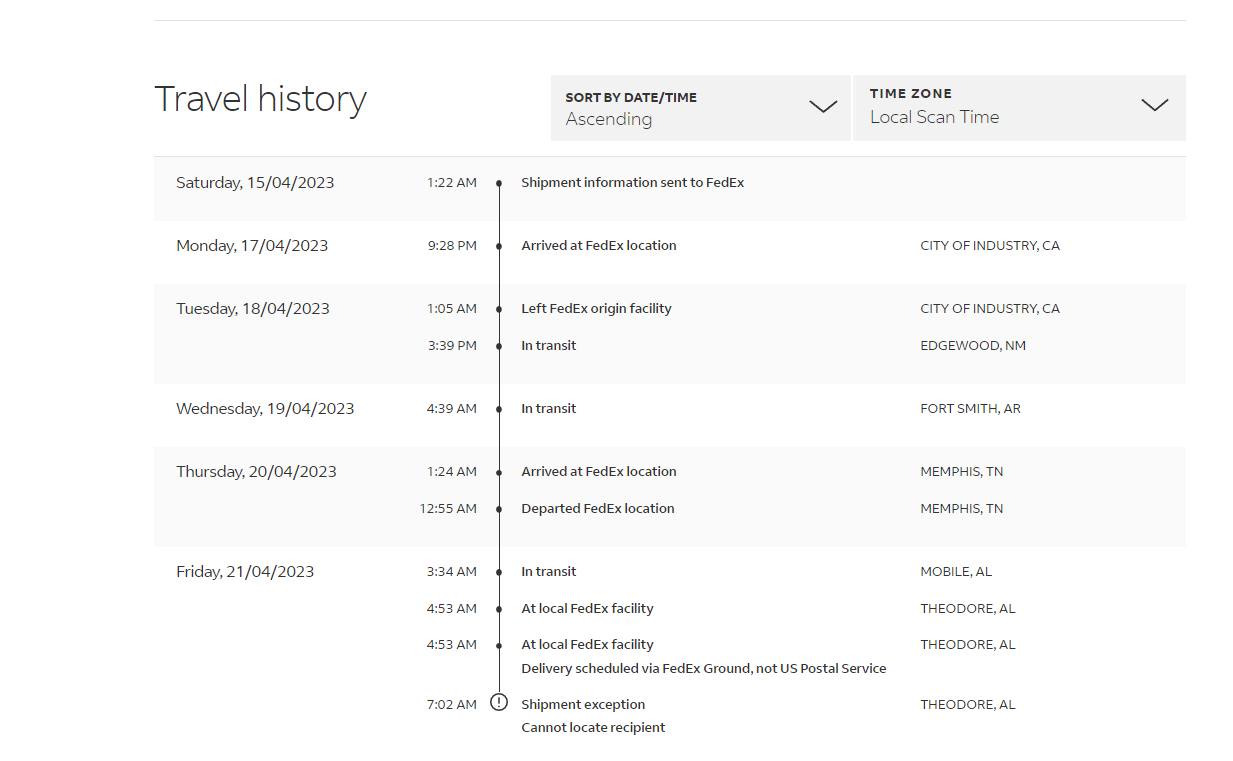
Task: Click timeline dot for 1:05 AM departure
Action: tap(499, 309)
